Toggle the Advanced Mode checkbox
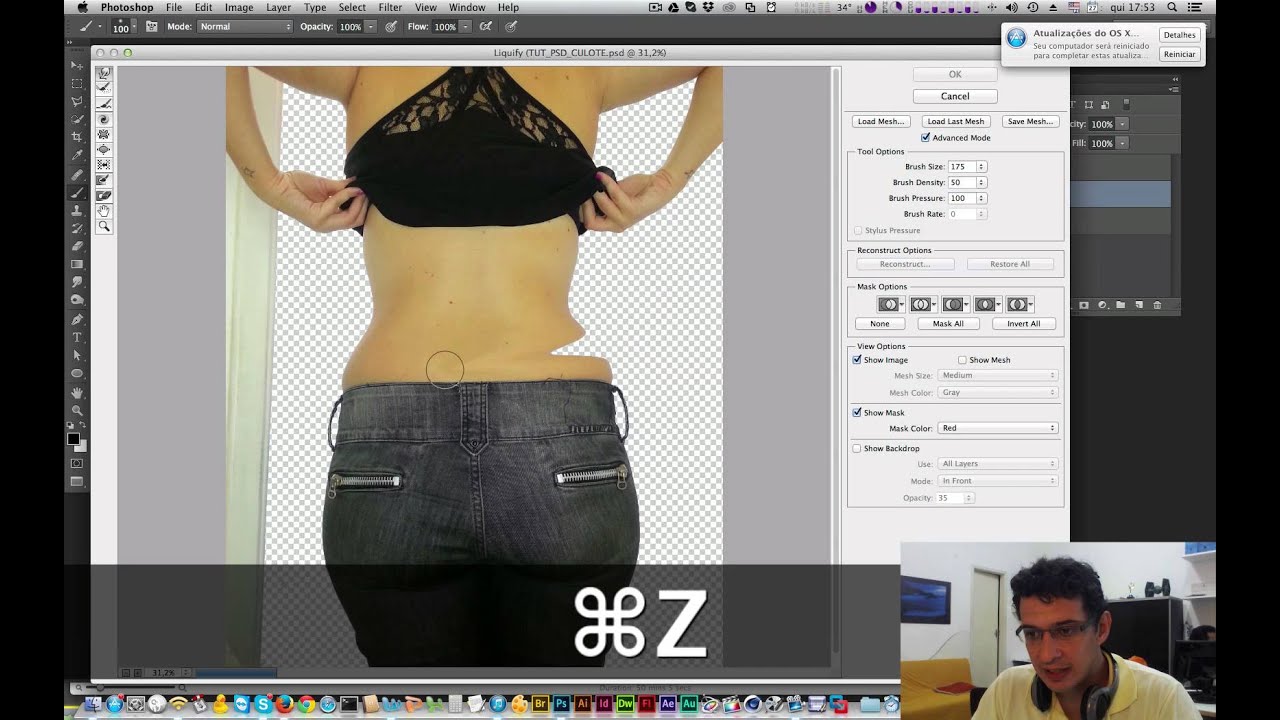The width and height of the screenshot is (1280, 720). tap(926, 137)
